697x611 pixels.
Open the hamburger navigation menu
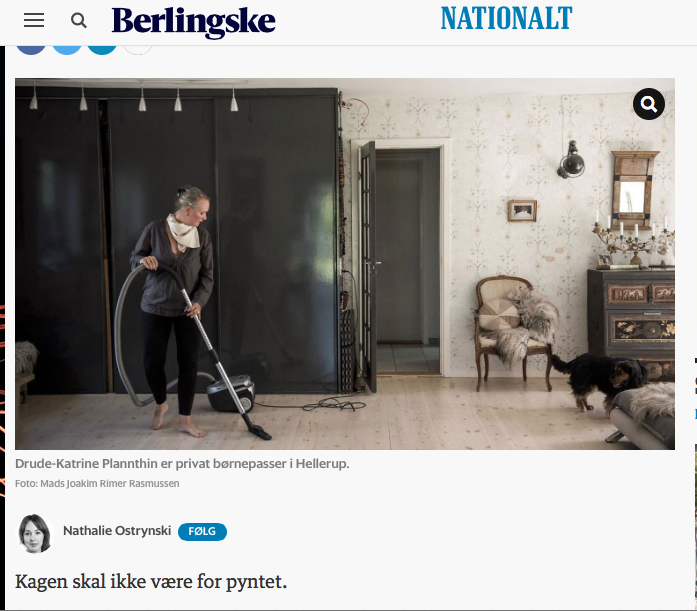tap(34, 20)
